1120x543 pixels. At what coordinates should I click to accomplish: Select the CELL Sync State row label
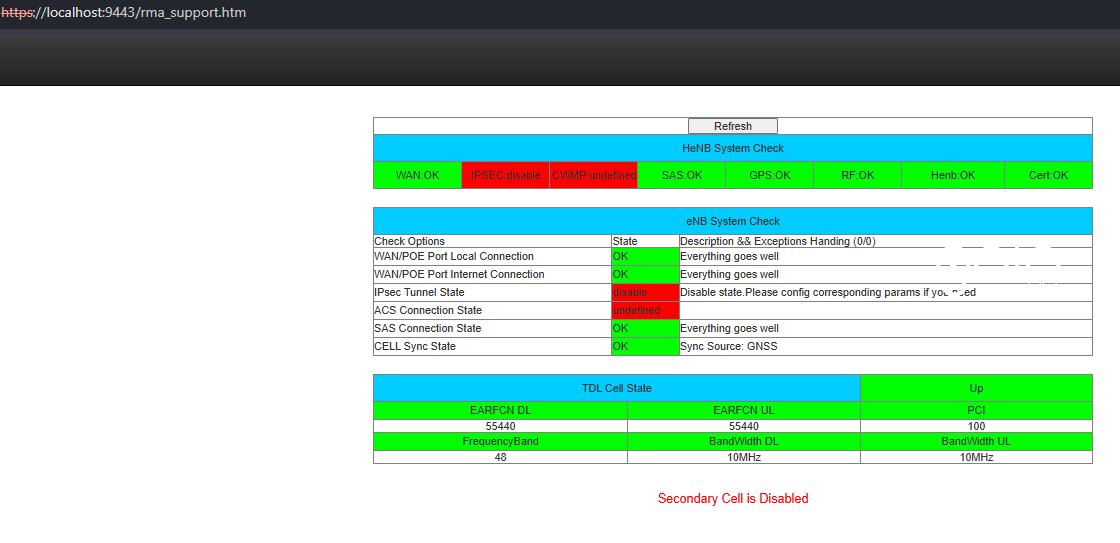415,346
